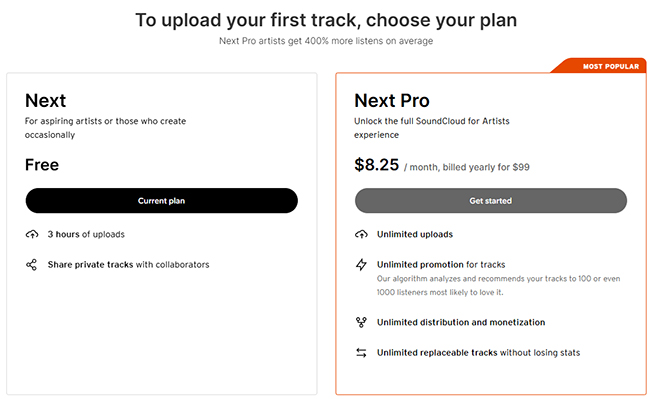Click the replace arrows icon
650x399 pixels.
pos(361,353)
